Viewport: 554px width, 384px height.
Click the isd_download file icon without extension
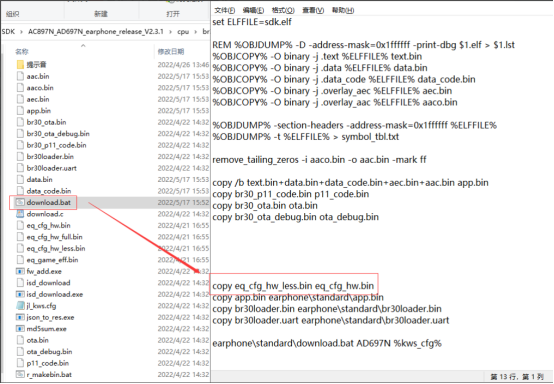pos(20,283)
